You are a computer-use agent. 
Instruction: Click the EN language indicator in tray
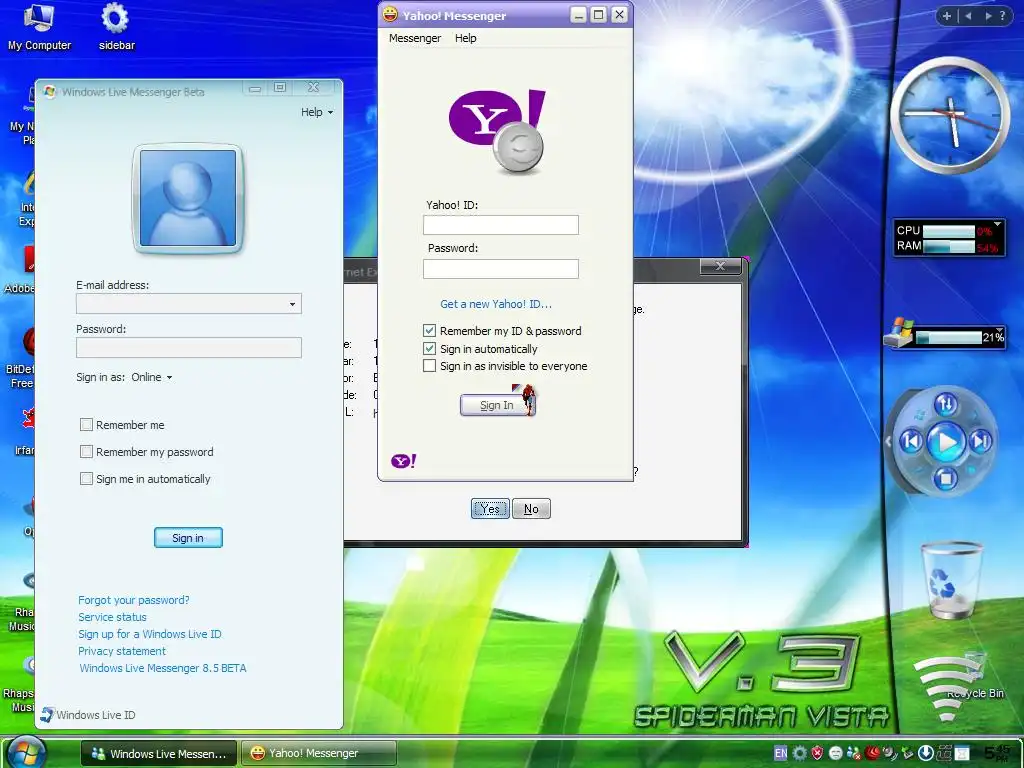coord(780,753)
